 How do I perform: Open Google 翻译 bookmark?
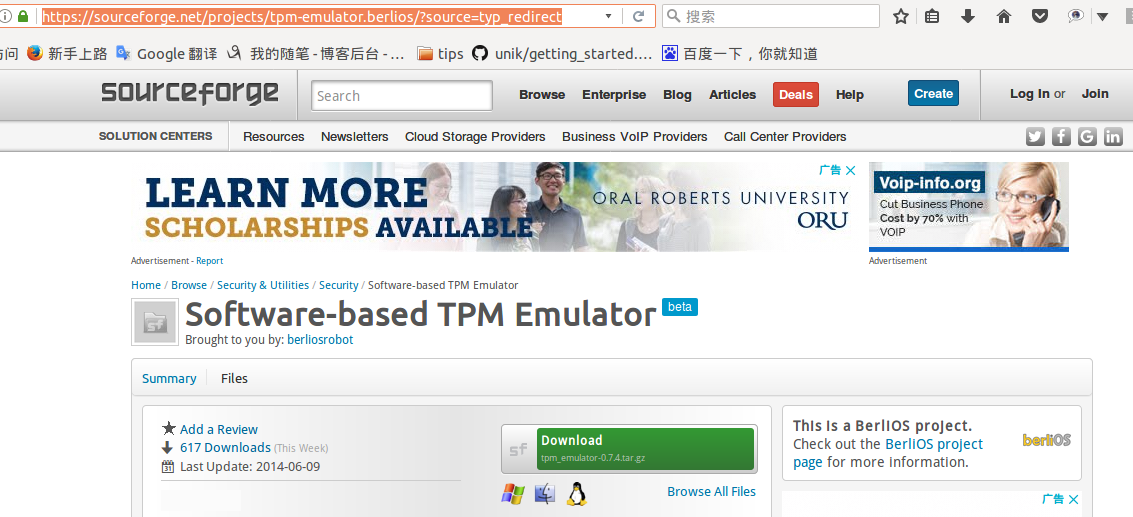[166, 53]
